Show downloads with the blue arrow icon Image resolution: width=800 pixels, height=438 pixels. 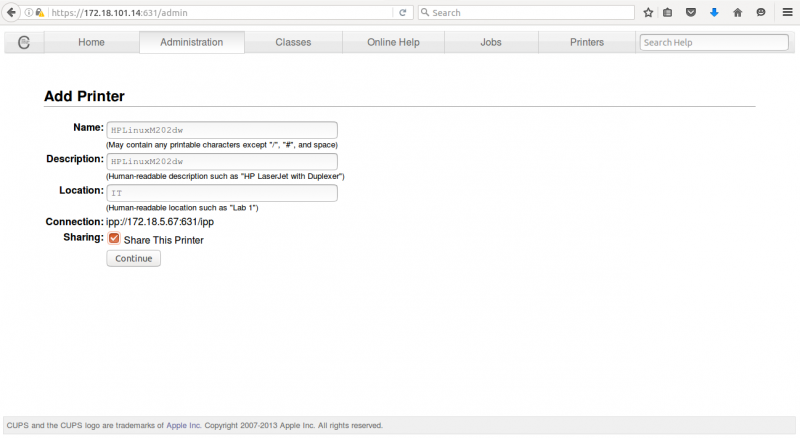click(714, 13)
